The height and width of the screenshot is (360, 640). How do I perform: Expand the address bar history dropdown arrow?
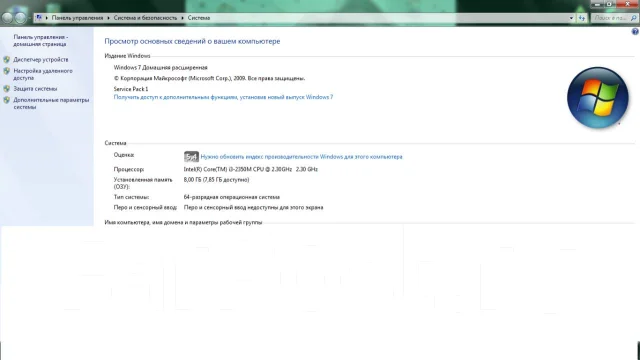[x=571, y=18]
